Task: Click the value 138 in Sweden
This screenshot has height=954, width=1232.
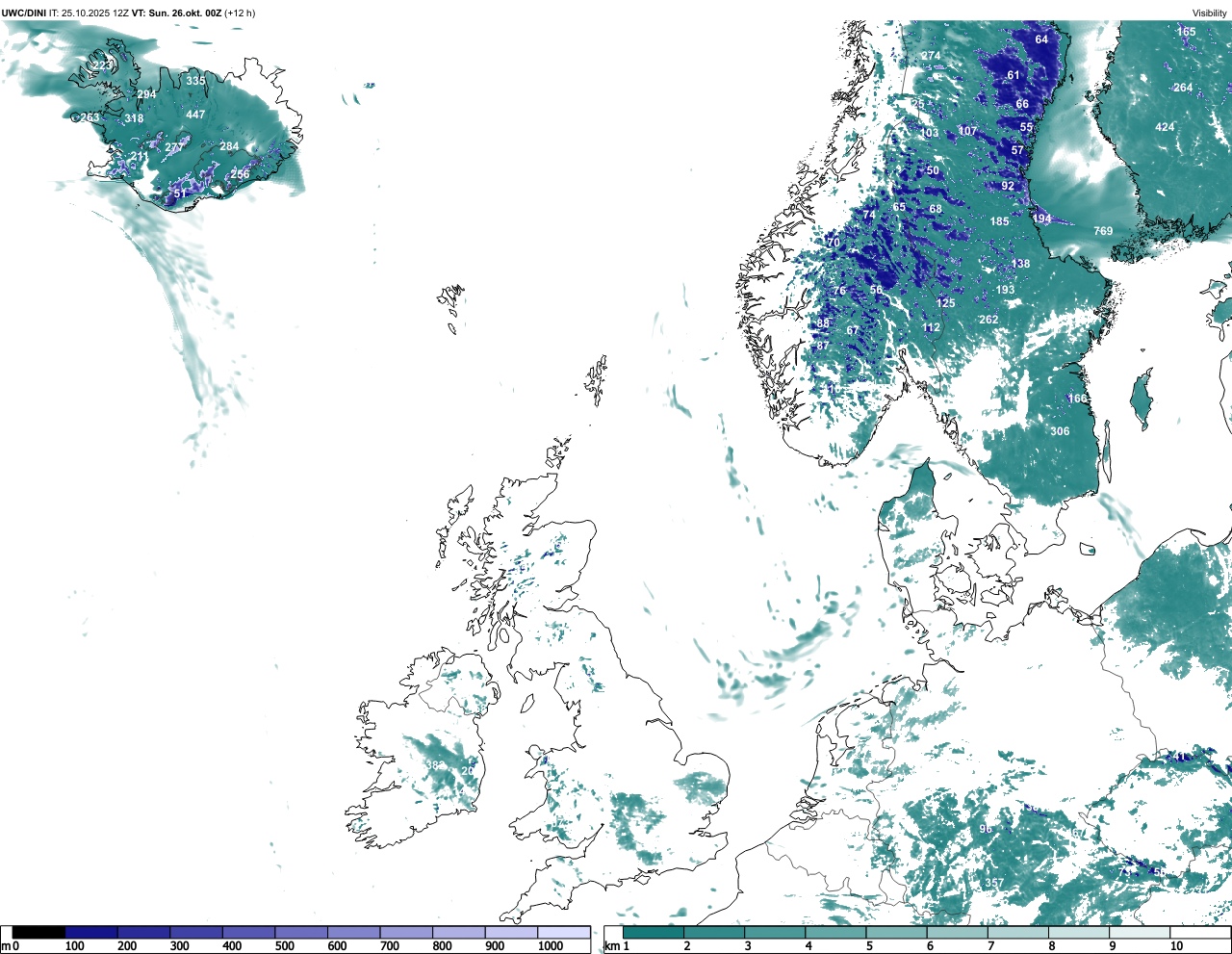Action: tap(1020, 264)
